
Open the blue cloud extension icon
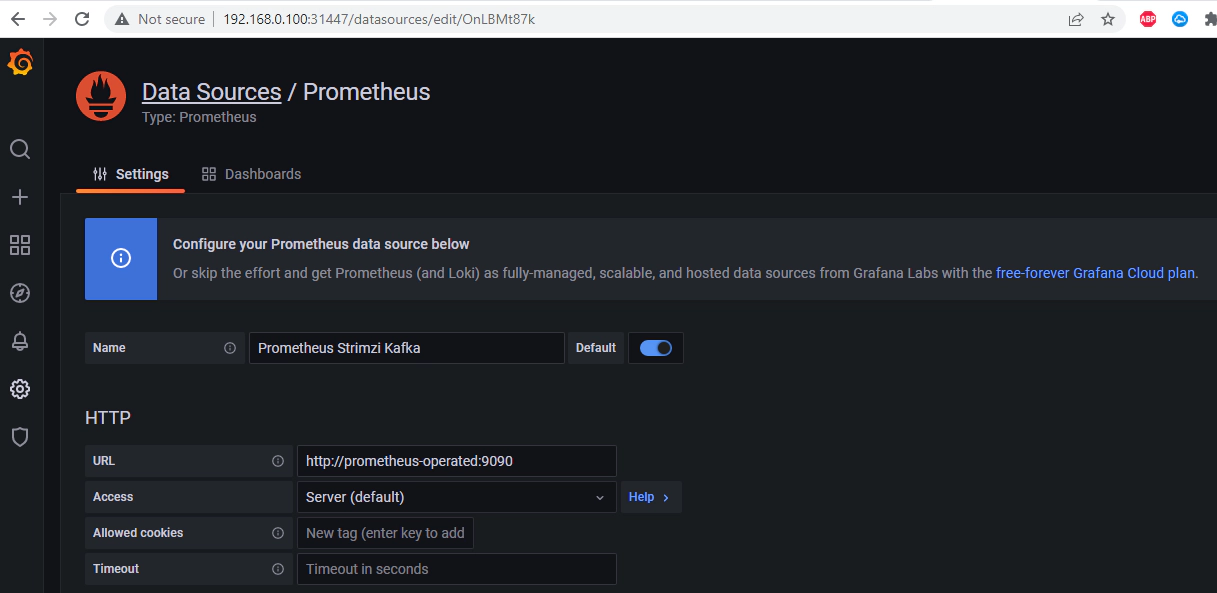pyautogui.click(x=1180, y=19)
